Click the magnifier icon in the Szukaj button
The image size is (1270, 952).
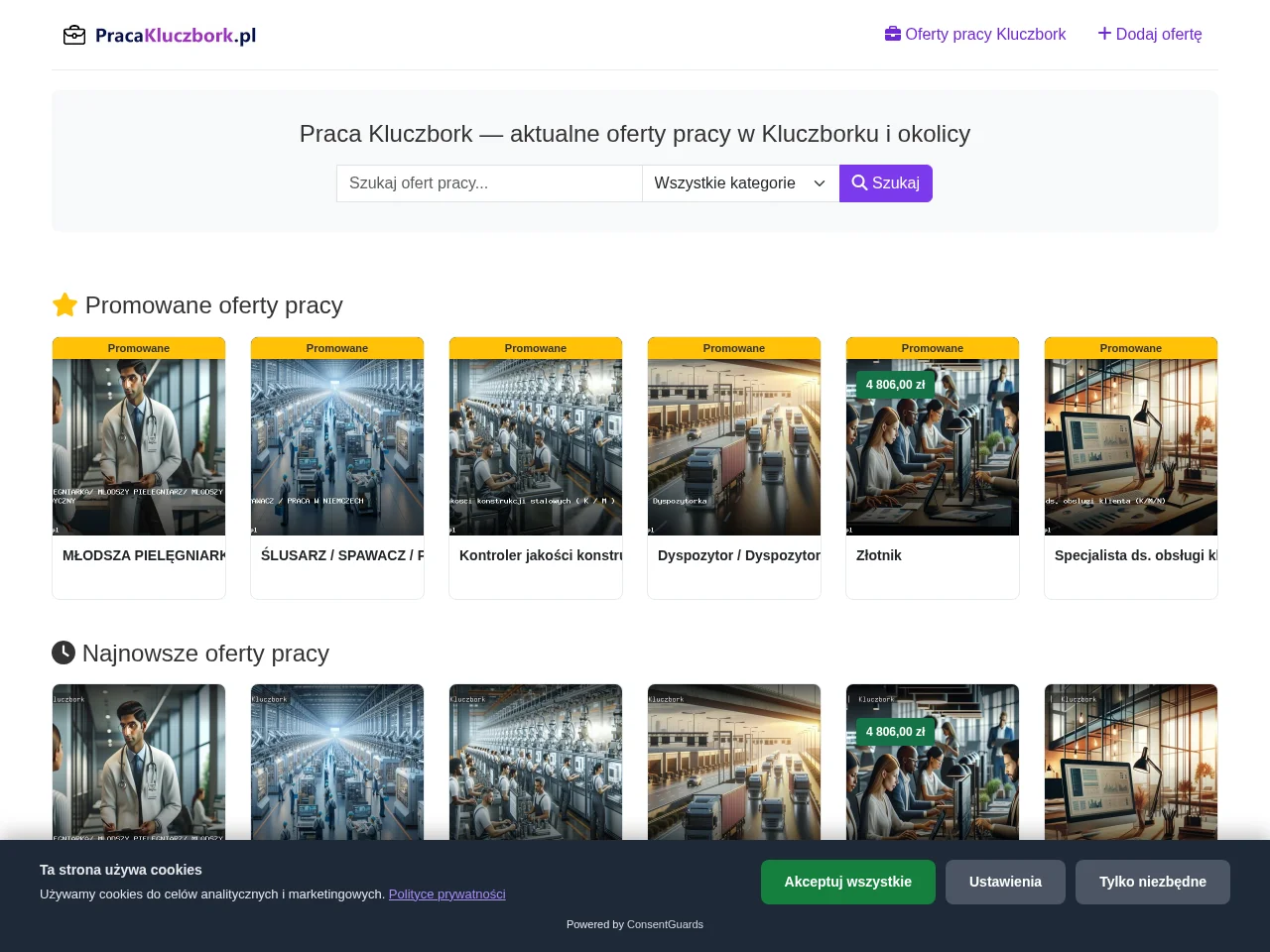click(859, 183)
